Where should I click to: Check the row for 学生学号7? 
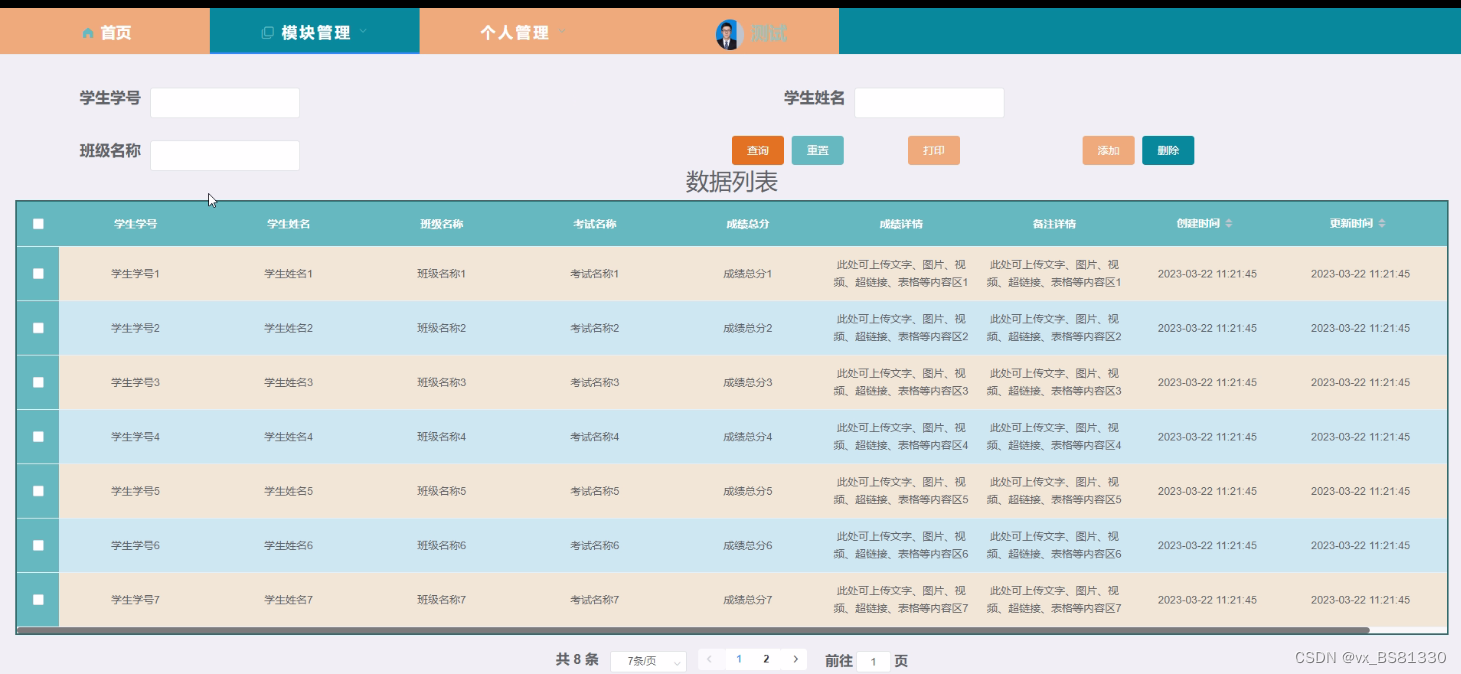point(38,600)
